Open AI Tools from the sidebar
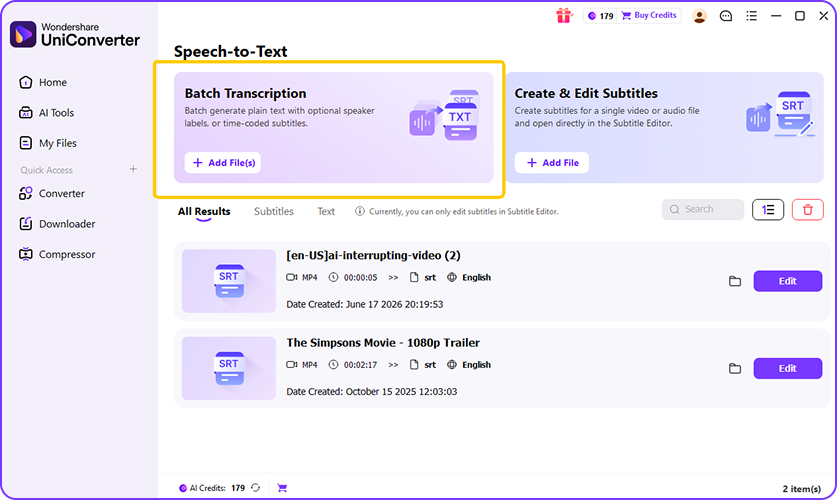 tap(46, 113)
